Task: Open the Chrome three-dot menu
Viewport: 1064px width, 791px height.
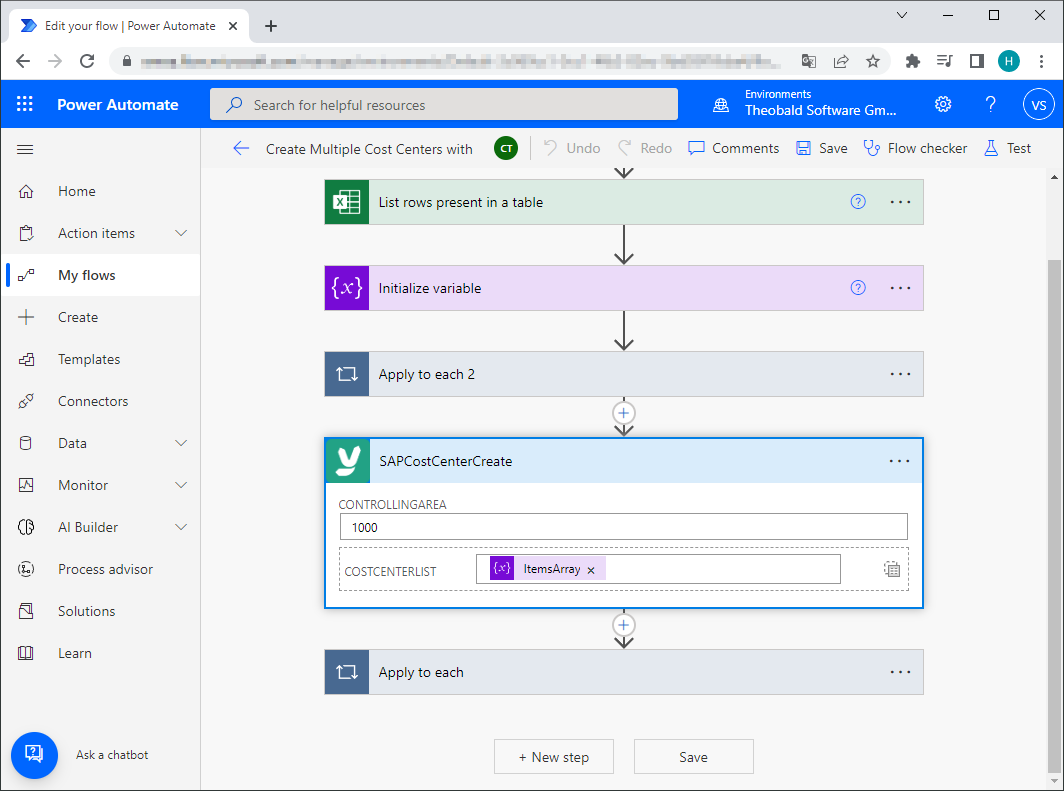Action: tap(1041, 61)
